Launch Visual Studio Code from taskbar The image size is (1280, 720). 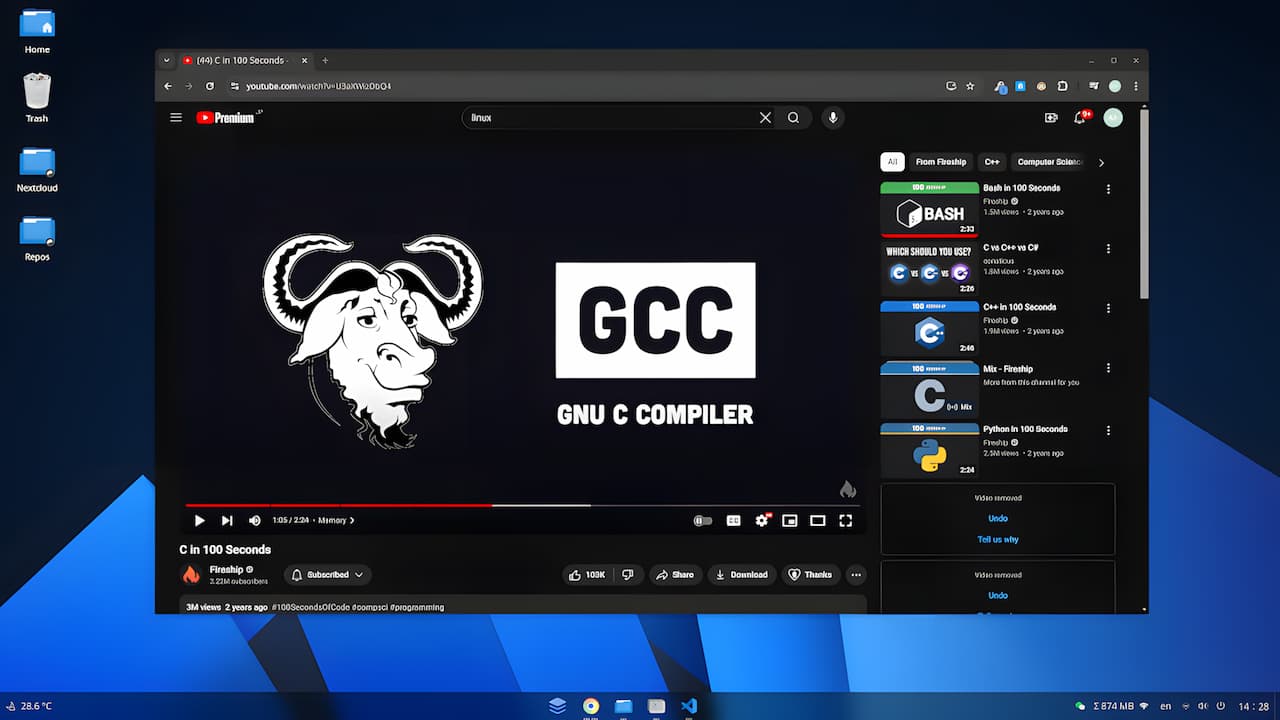tap(688, 706)
